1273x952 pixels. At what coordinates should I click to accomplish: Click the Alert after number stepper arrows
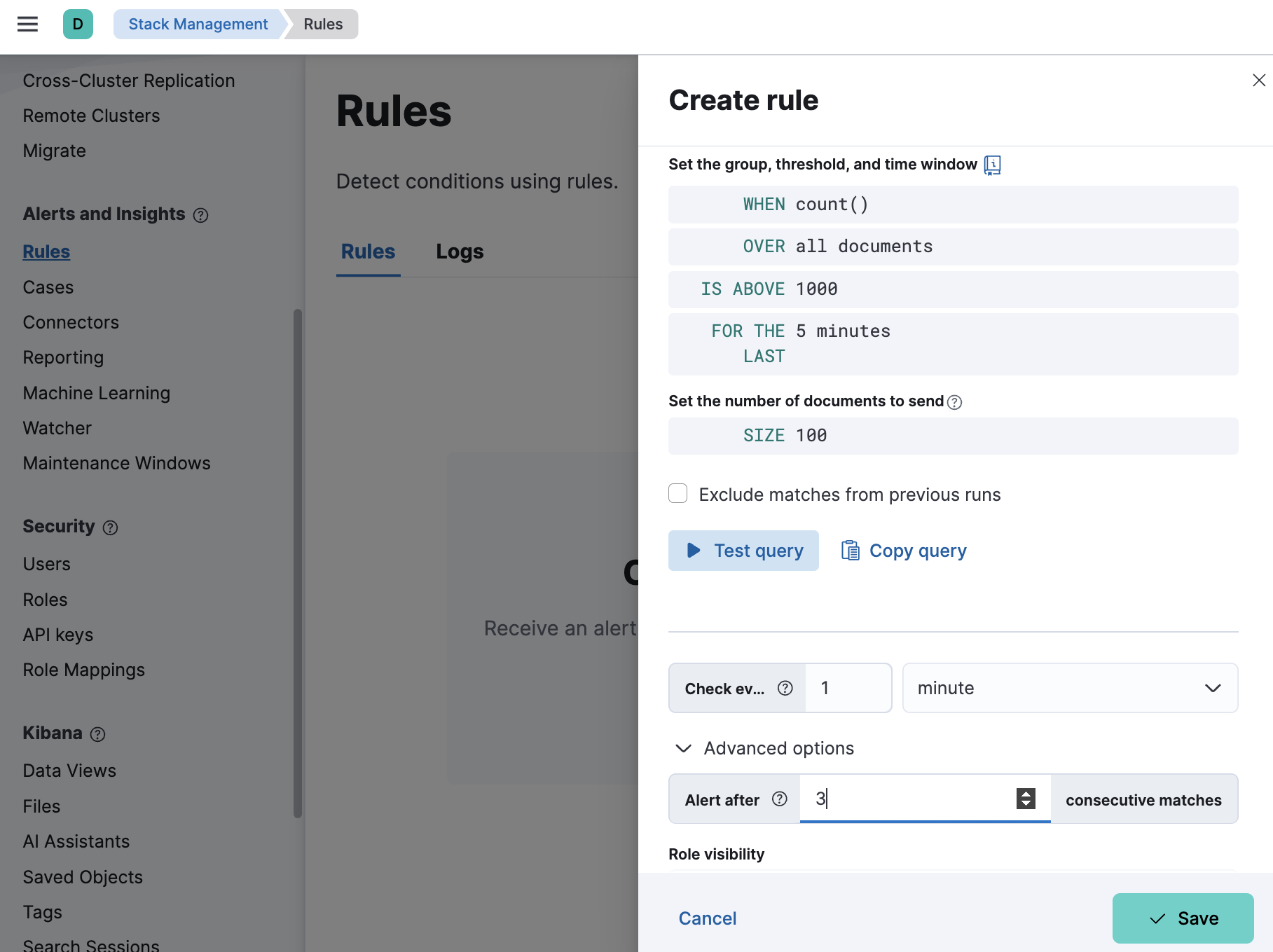(1026, 799)
